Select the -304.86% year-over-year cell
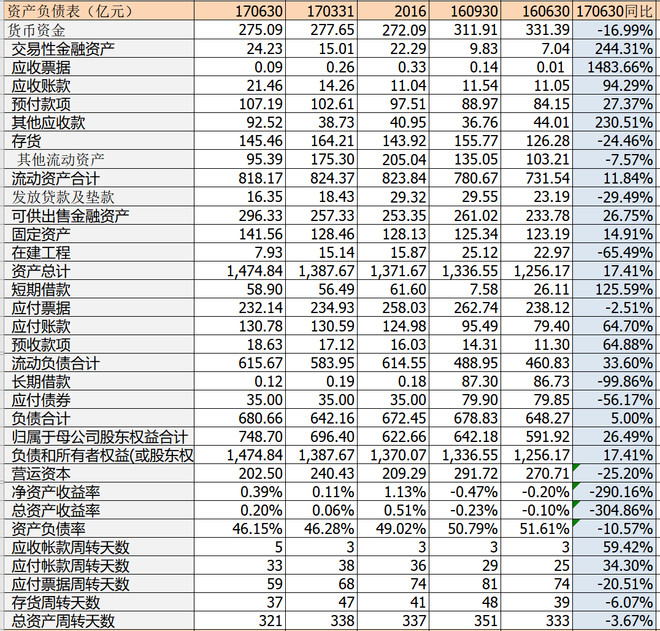 tap(615, 511)
